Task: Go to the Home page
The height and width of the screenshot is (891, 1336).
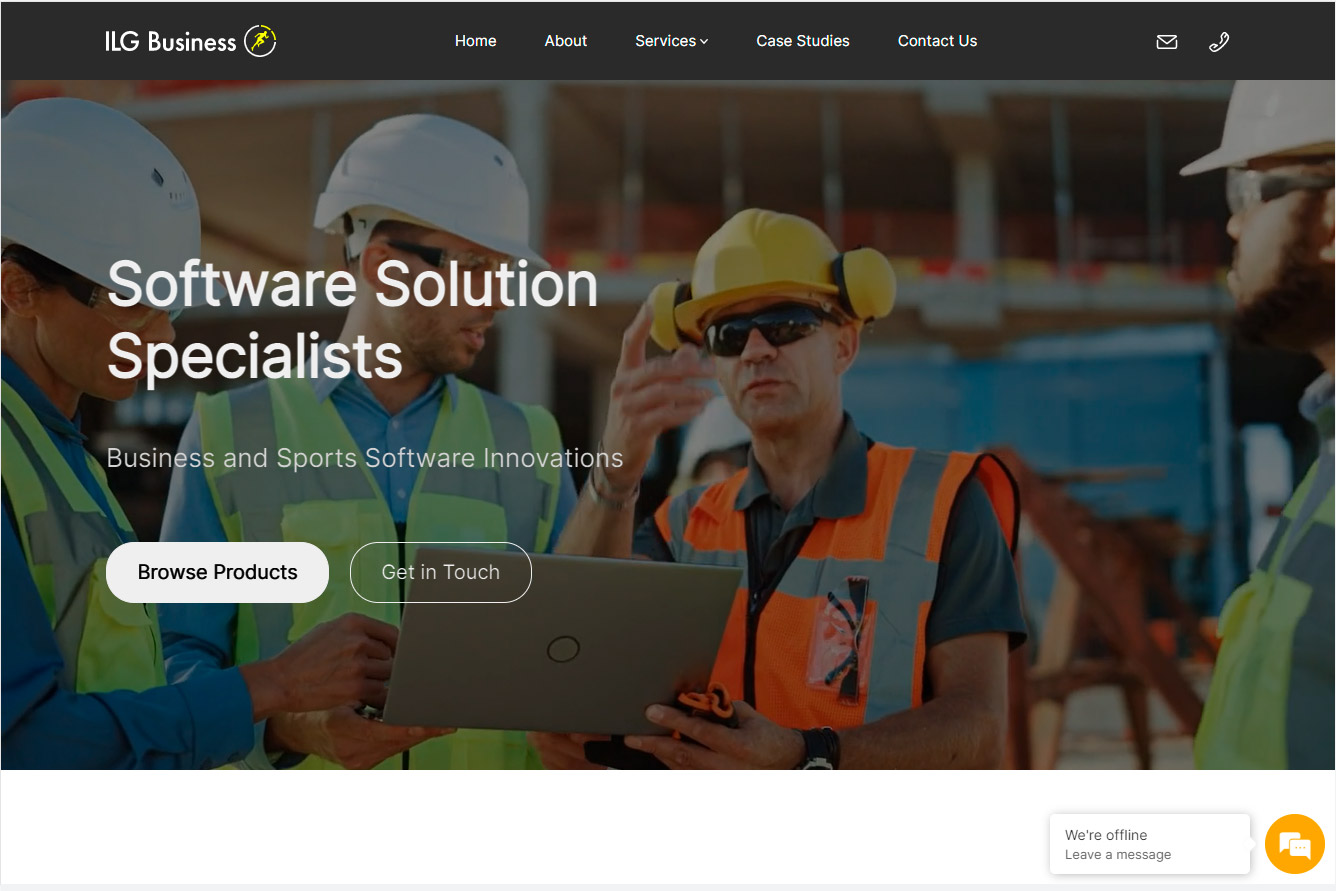Action: pos(476,41)
